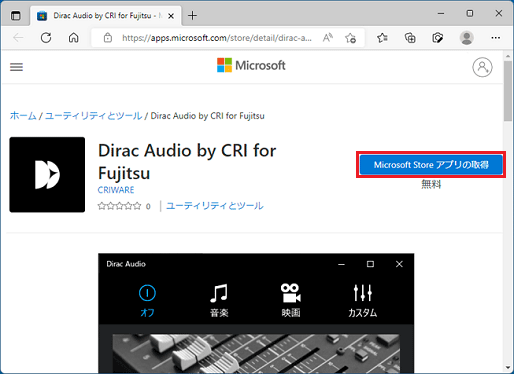
Task: Click the browser back arrow
Action: [x=18, y=38]
